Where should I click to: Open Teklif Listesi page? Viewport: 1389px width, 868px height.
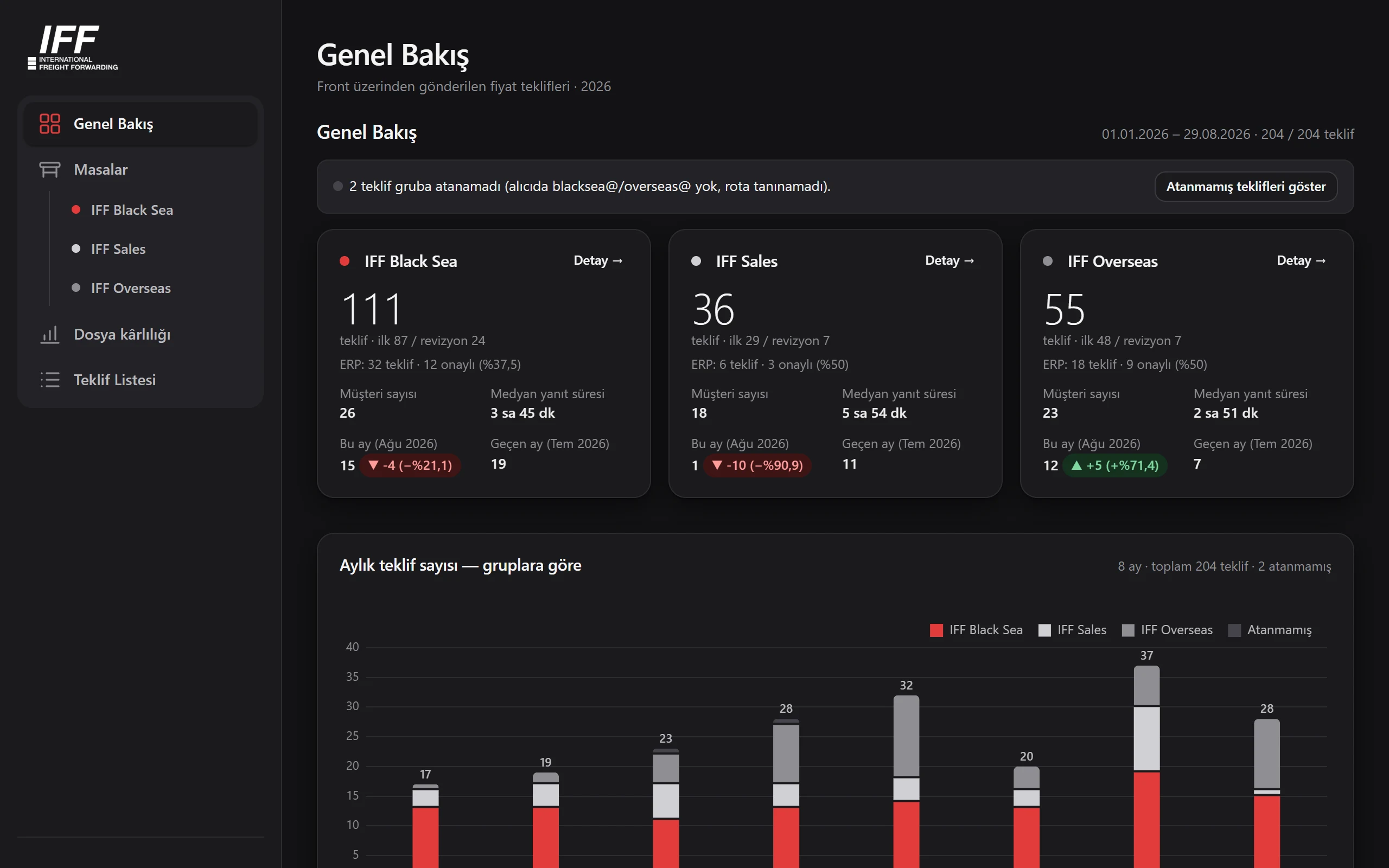[x=140, y=379]
